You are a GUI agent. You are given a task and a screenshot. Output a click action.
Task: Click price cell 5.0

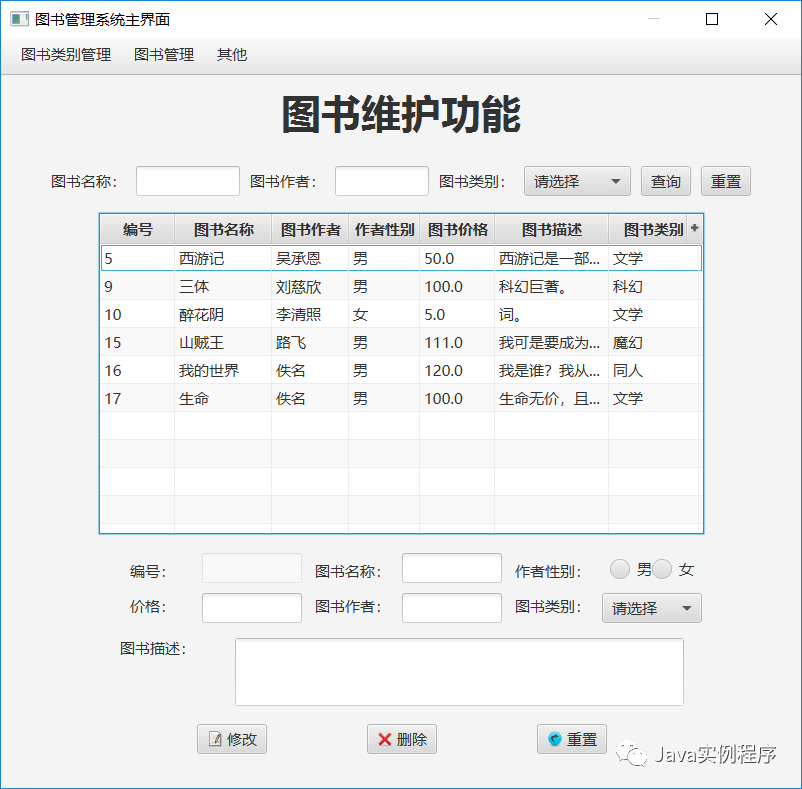[457, 314]
